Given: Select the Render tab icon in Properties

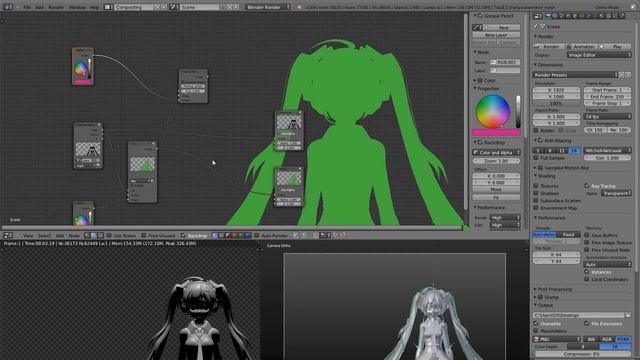Looking at the screenshot, I should (549, 16).
